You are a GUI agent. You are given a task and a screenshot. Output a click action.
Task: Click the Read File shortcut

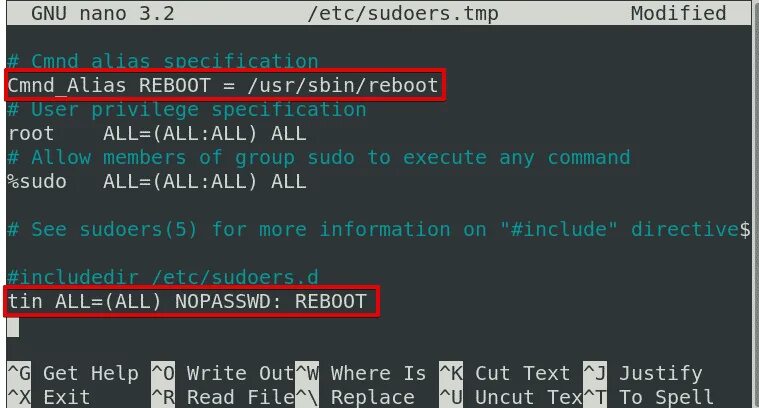(240, 397)
